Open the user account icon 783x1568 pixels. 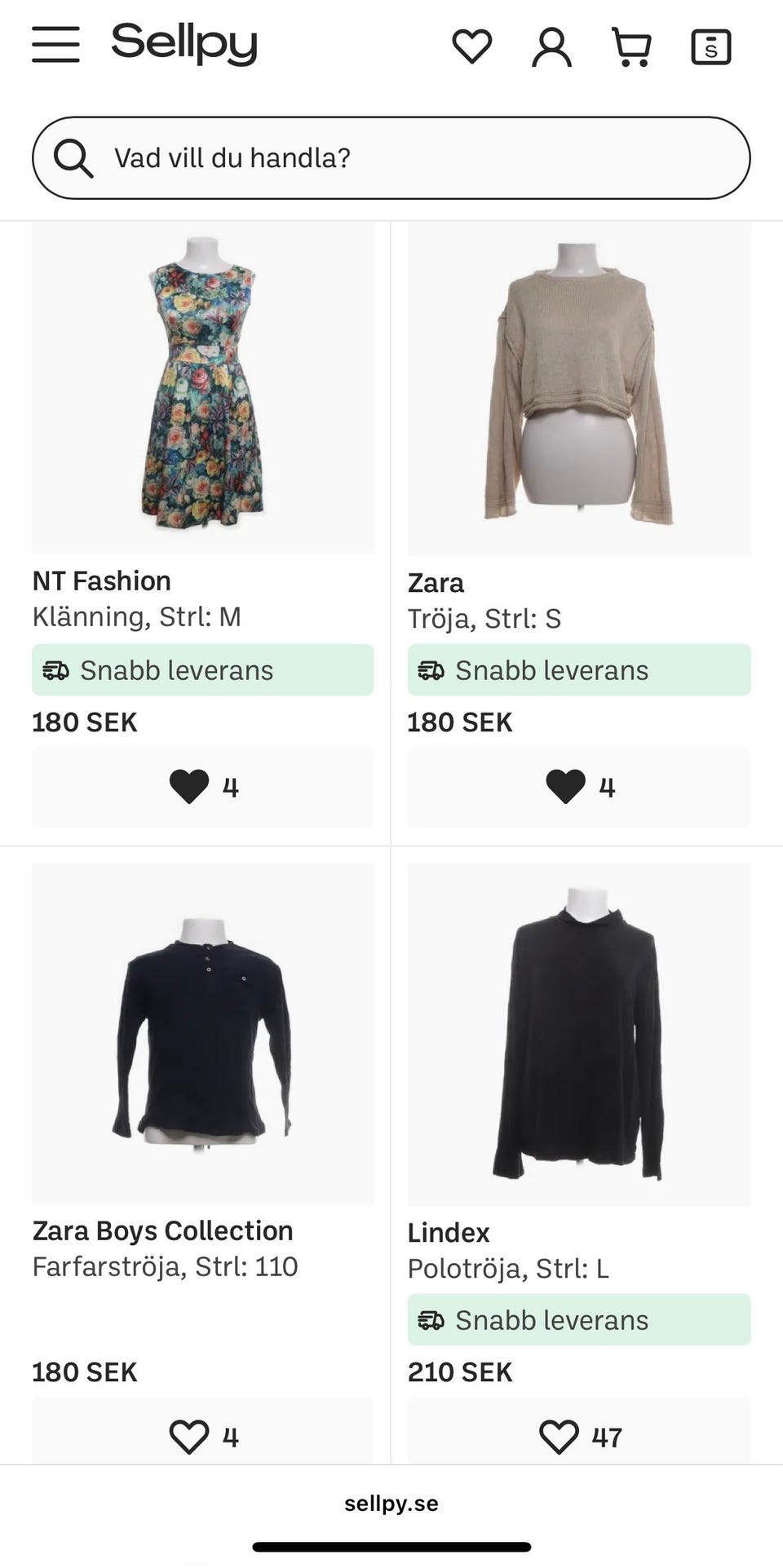551,46
